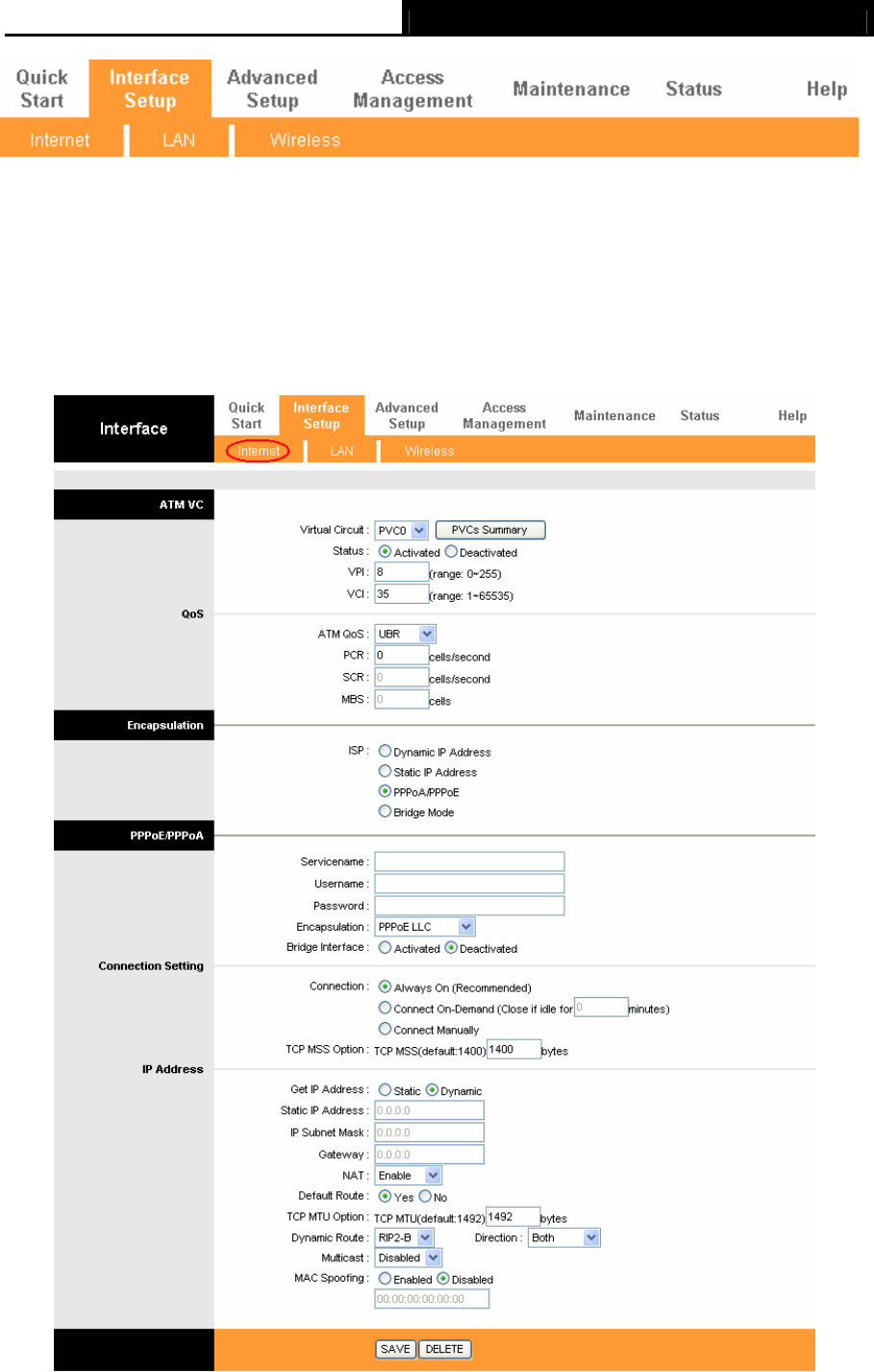This screenshot has height=1372, width=874.
Task: Select circled Internet sub-tab in embedded page
Action: (x=259, y=451)
